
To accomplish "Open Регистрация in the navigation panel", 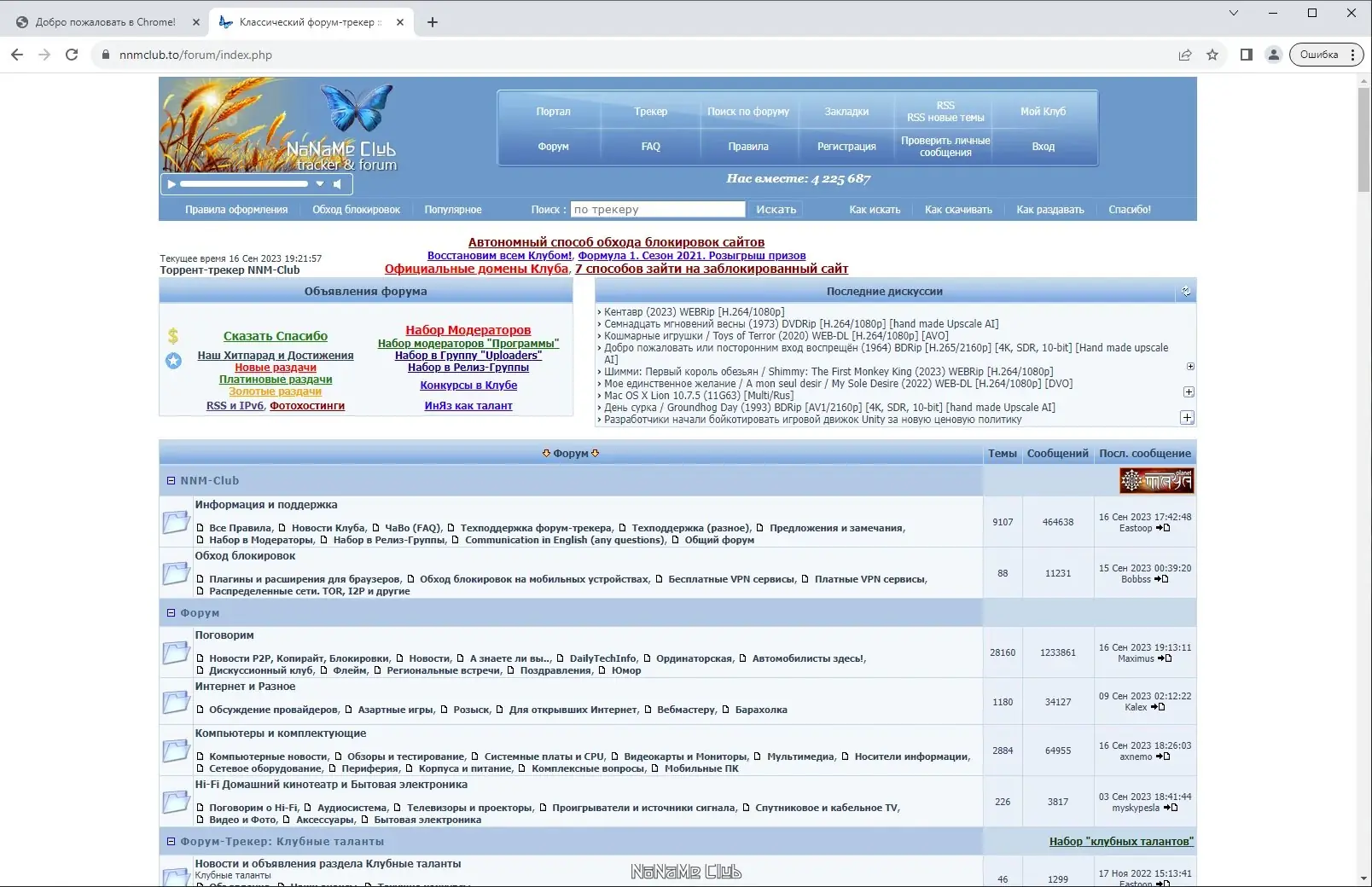I will click(846, 147).
